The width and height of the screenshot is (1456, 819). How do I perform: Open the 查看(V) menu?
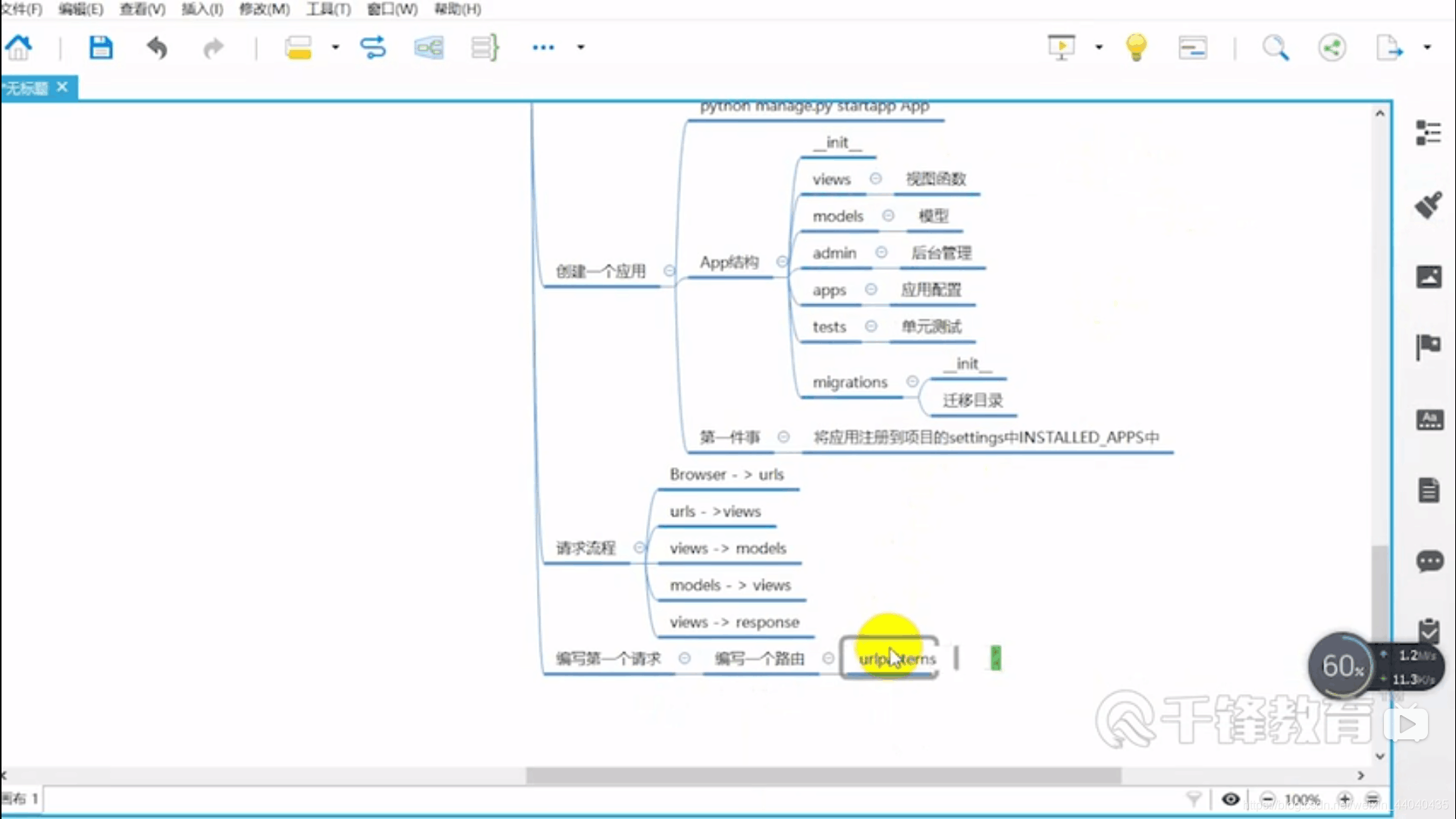click(142, 9)
